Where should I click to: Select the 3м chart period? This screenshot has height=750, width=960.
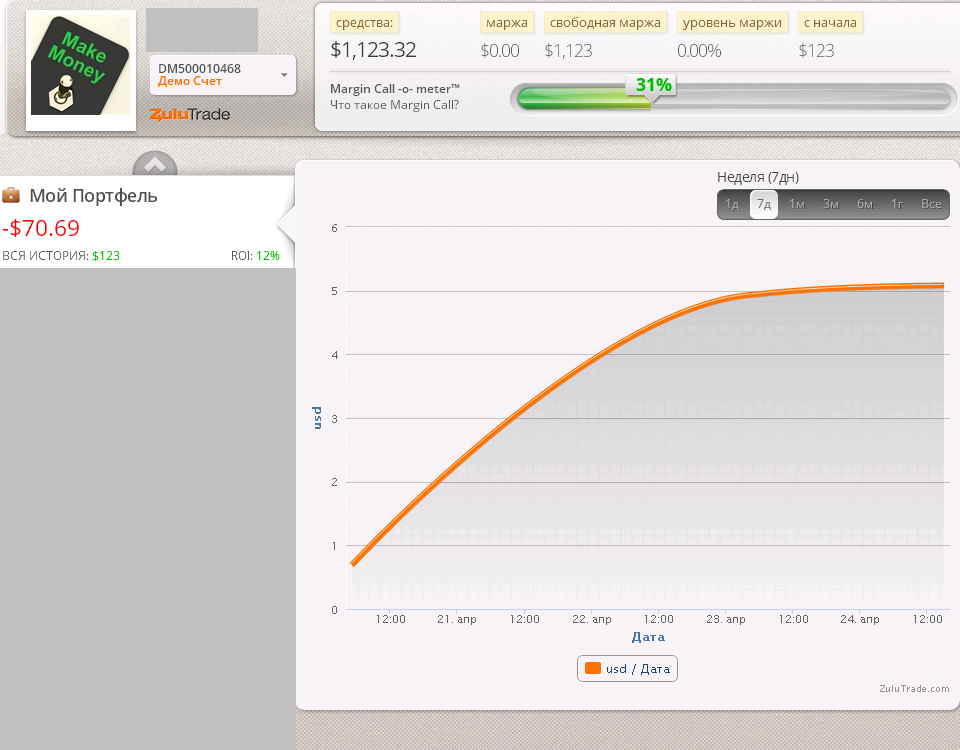[831, 204]
